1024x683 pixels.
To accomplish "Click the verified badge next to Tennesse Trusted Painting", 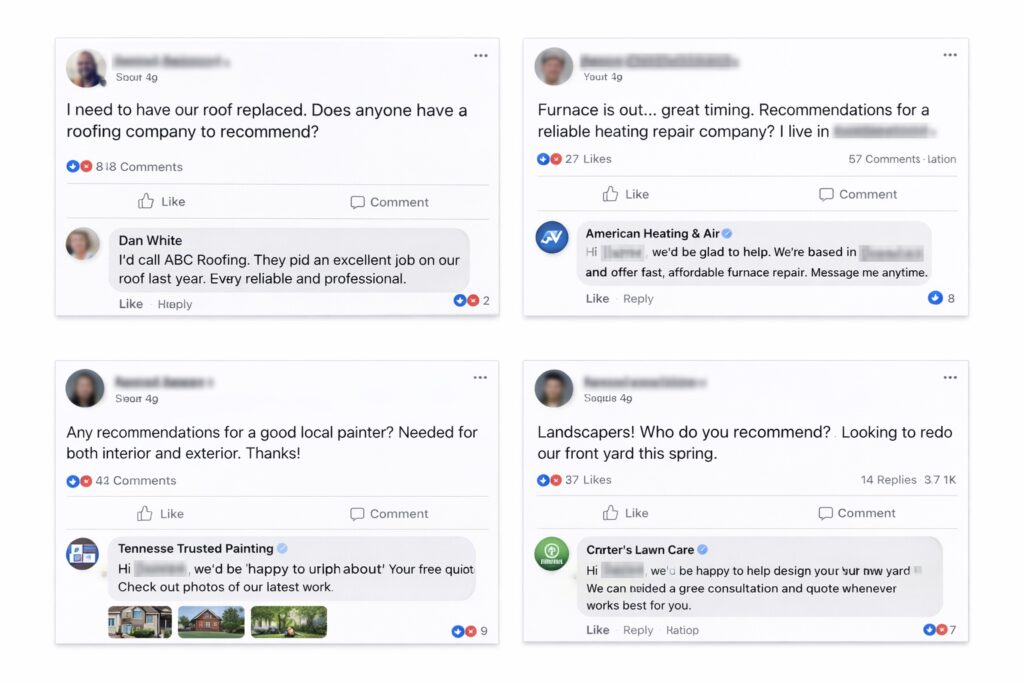I will point(282,548).
